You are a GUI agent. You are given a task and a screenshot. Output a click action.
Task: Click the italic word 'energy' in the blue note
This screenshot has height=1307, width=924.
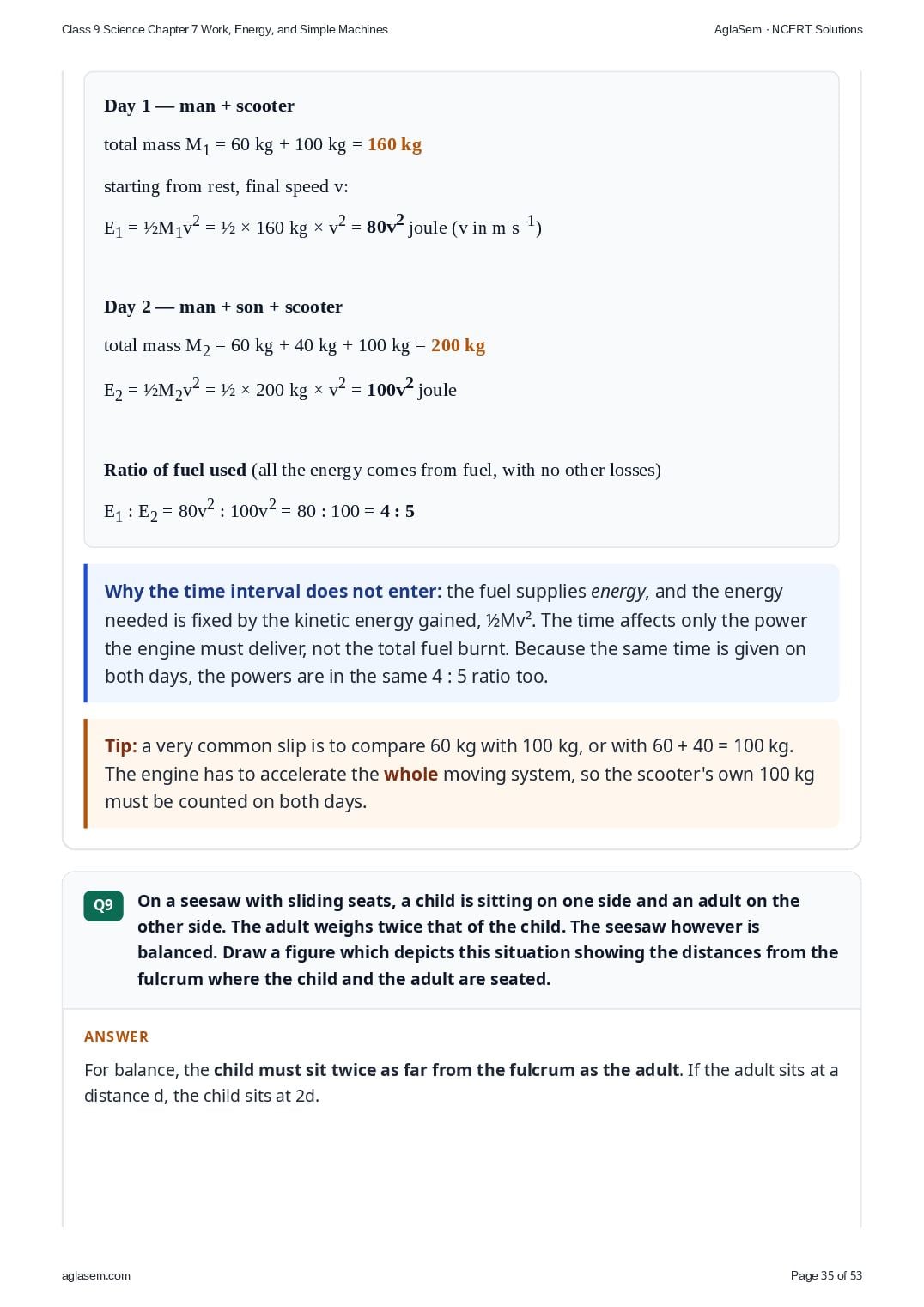click(618, 591)
